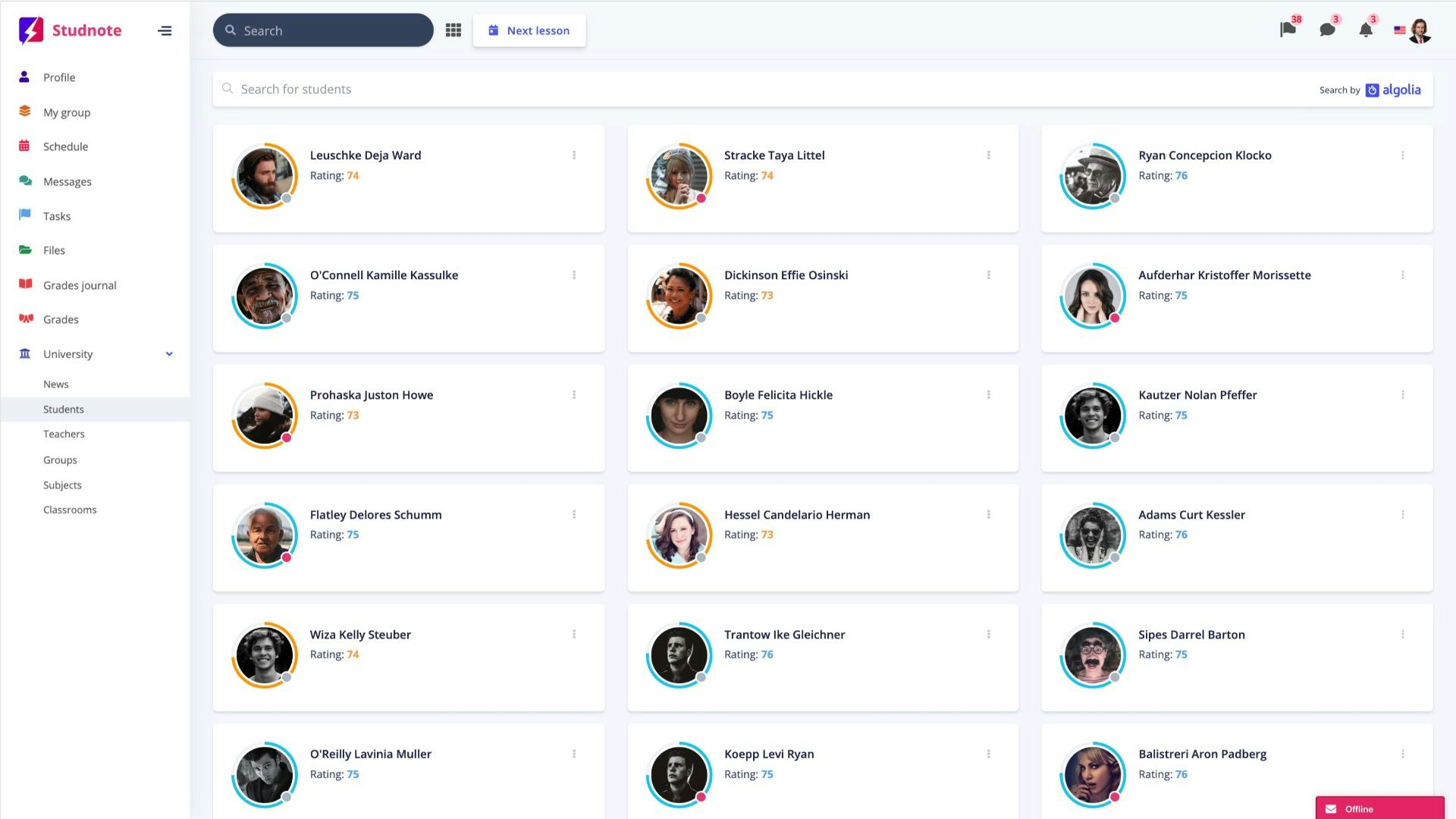Click the Grades journal sidebar icon

[25, 284]
